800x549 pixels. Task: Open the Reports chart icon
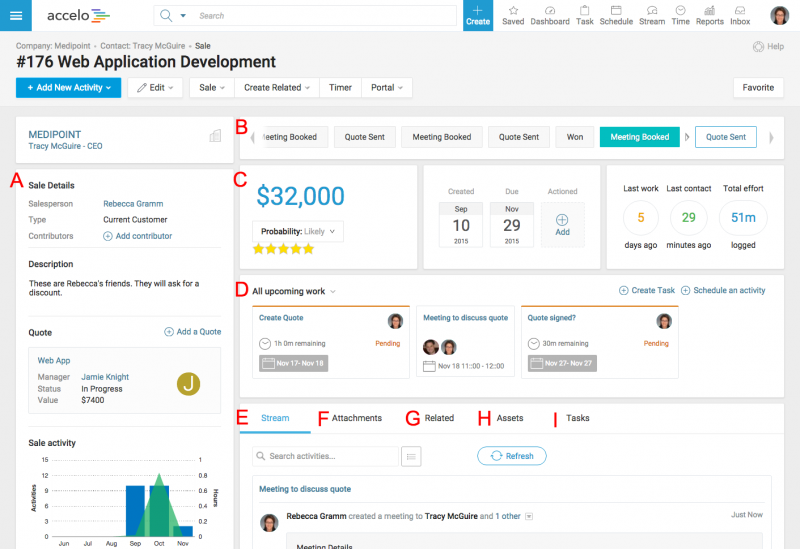pyautogui.click(x=710, y=10)
